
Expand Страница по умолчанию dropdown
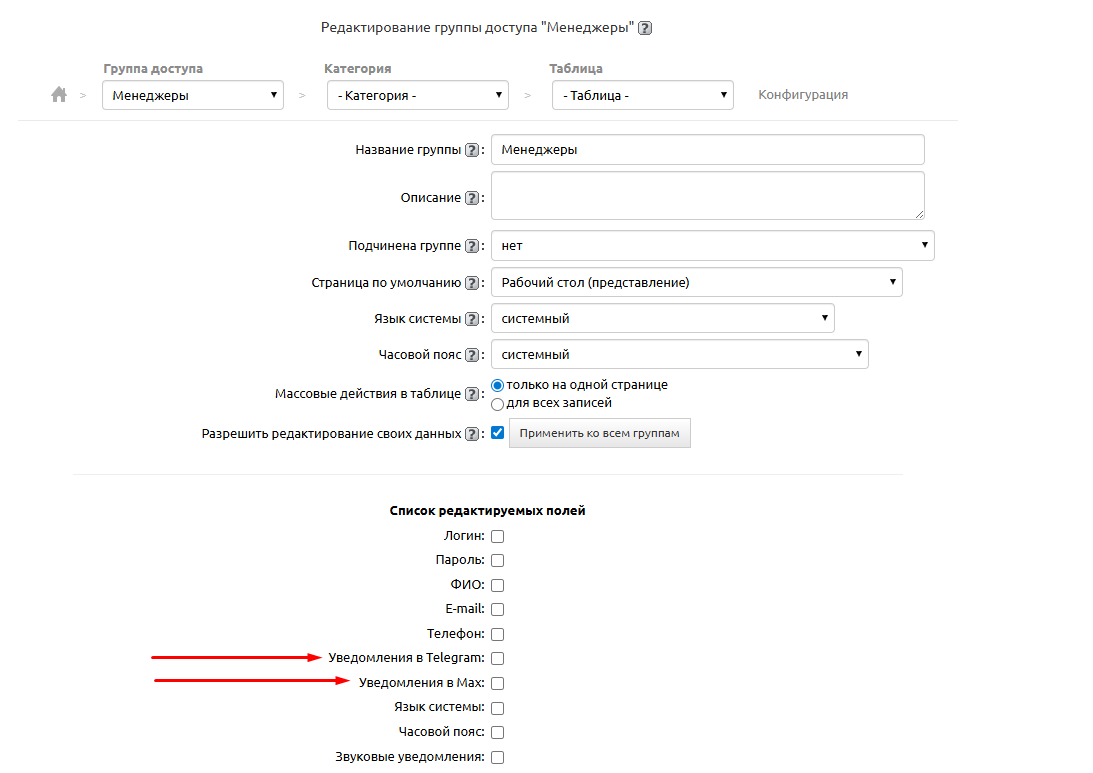696,283
